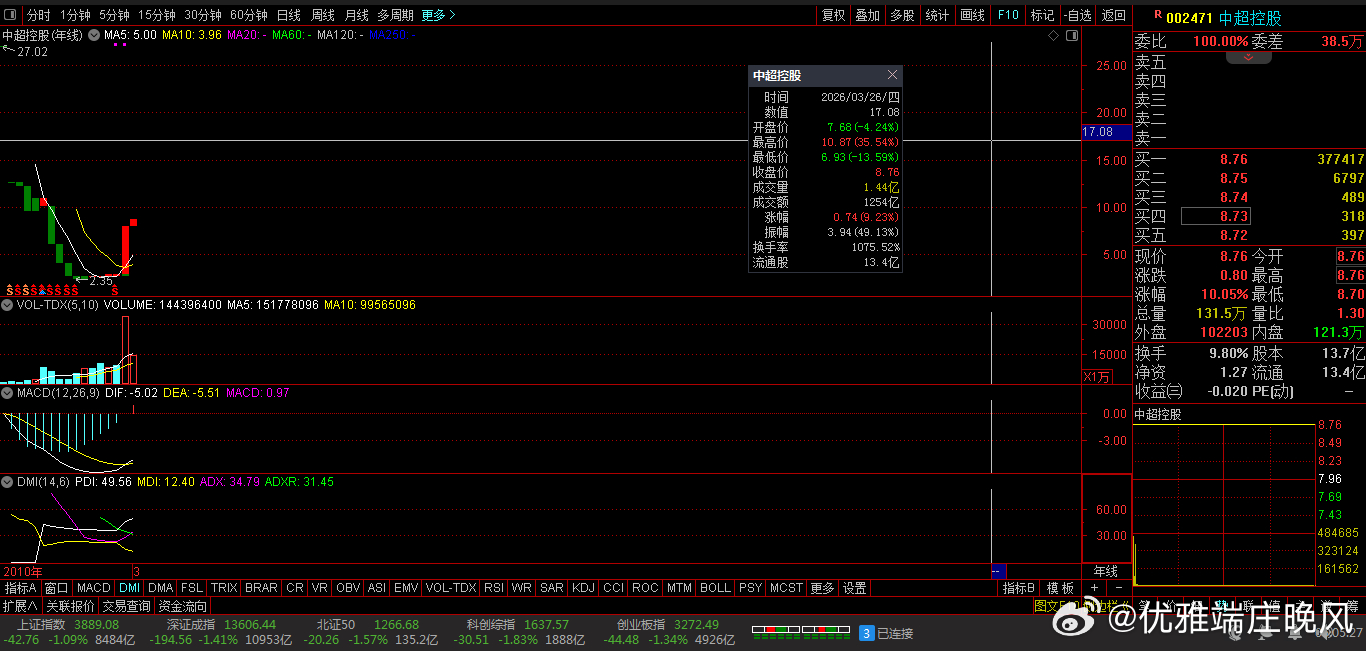Select the 指标B tab
Screen dimensions: 1366x651
pos(1020,588)
